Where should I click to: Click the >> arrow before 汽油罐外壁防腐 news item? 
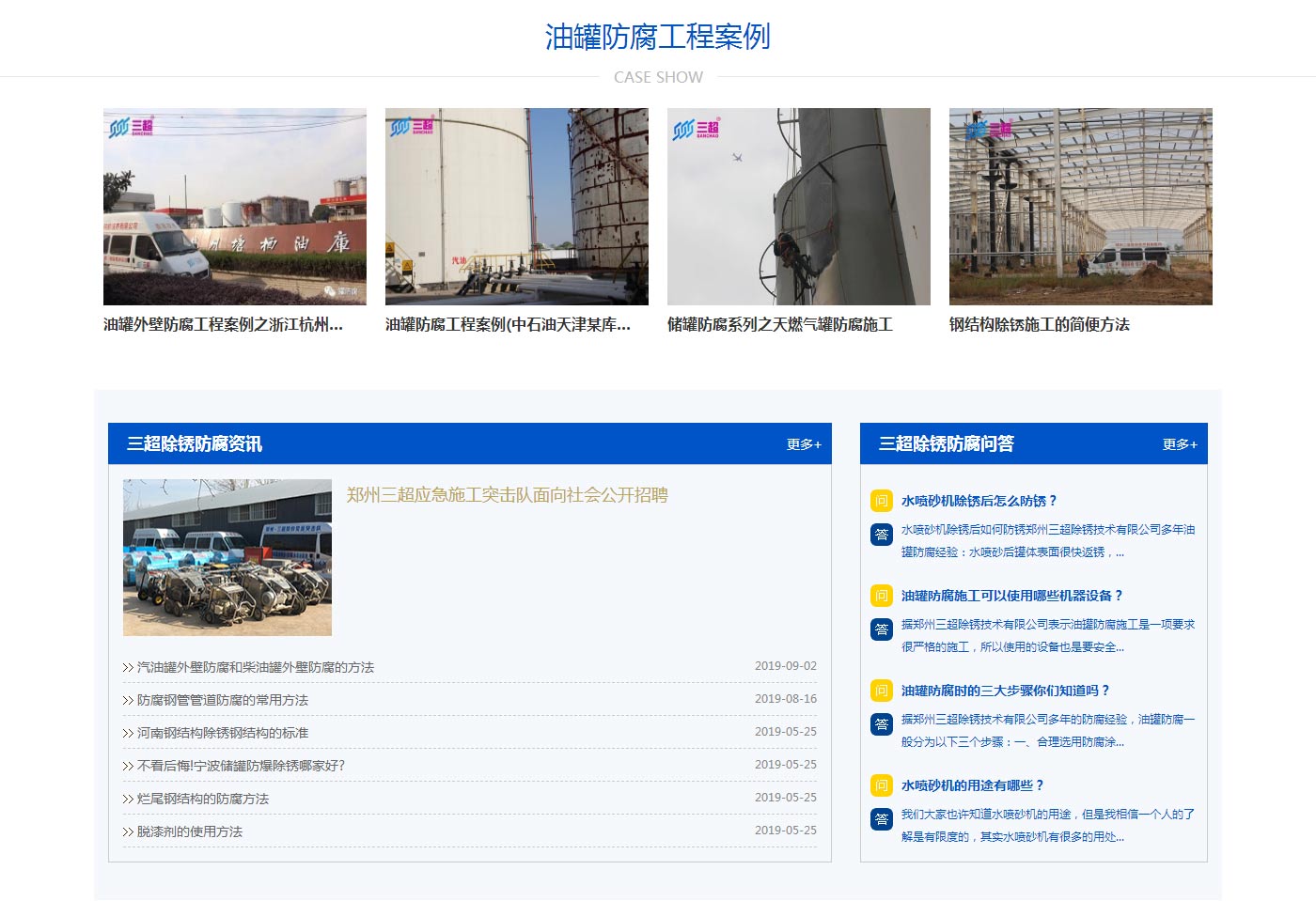[x=127, y=667]
